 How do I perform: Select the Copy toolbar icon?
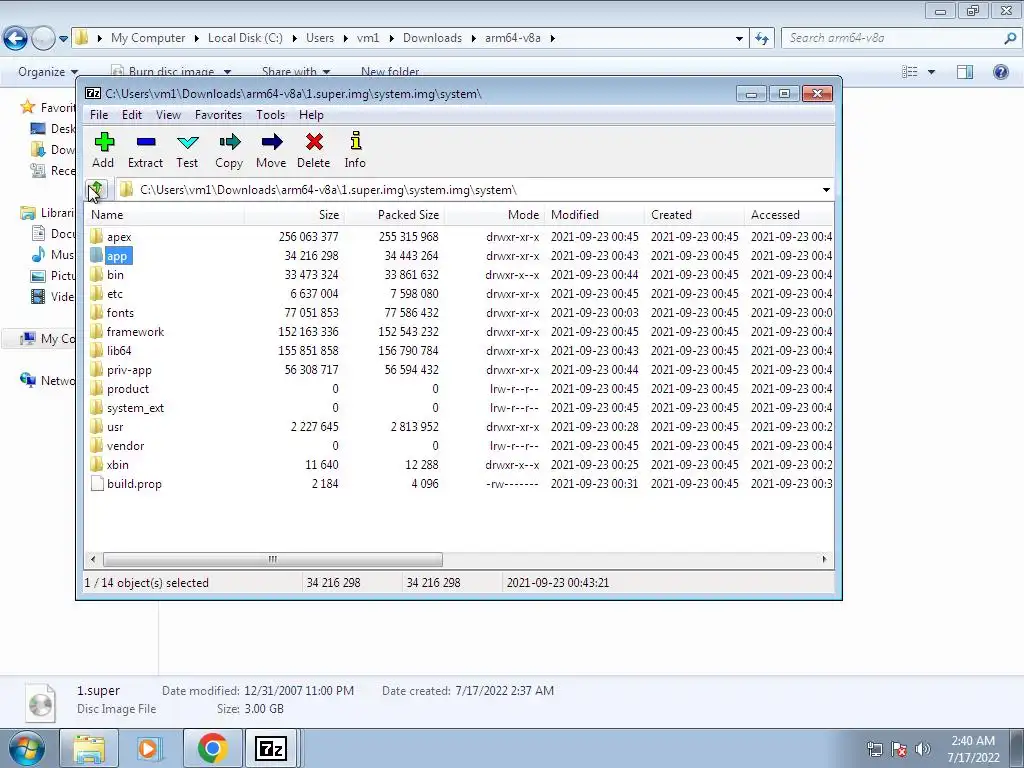(x=229, y=142)
